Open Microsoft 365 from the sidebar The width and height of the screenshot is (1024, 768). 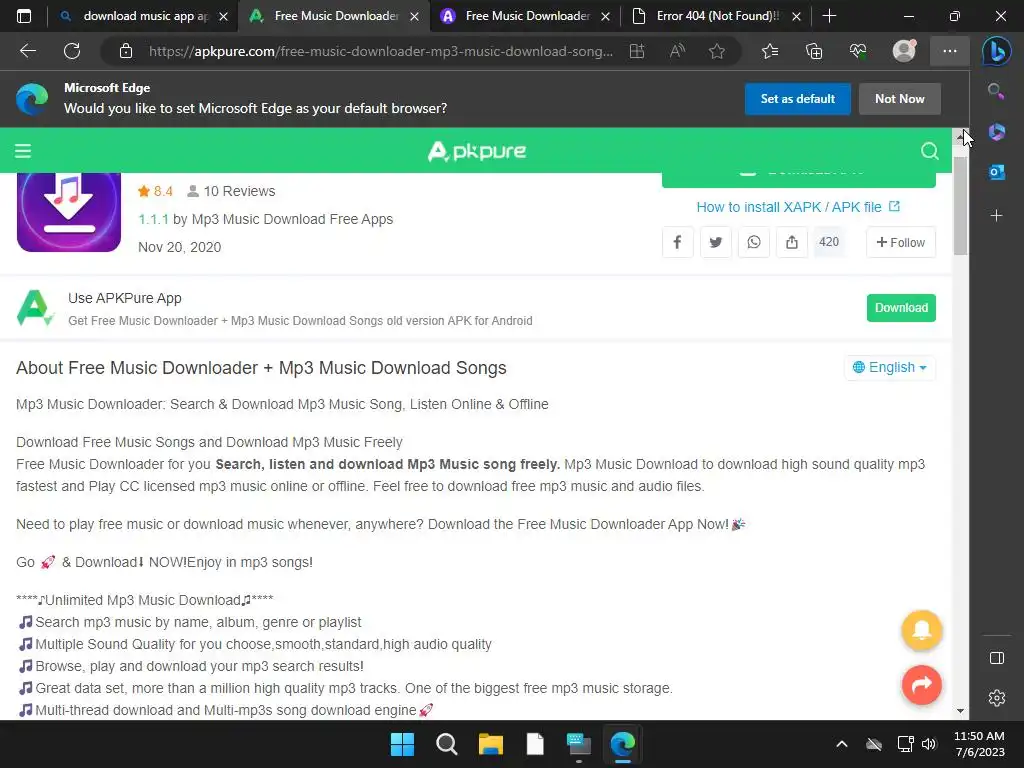click(997, 132)
